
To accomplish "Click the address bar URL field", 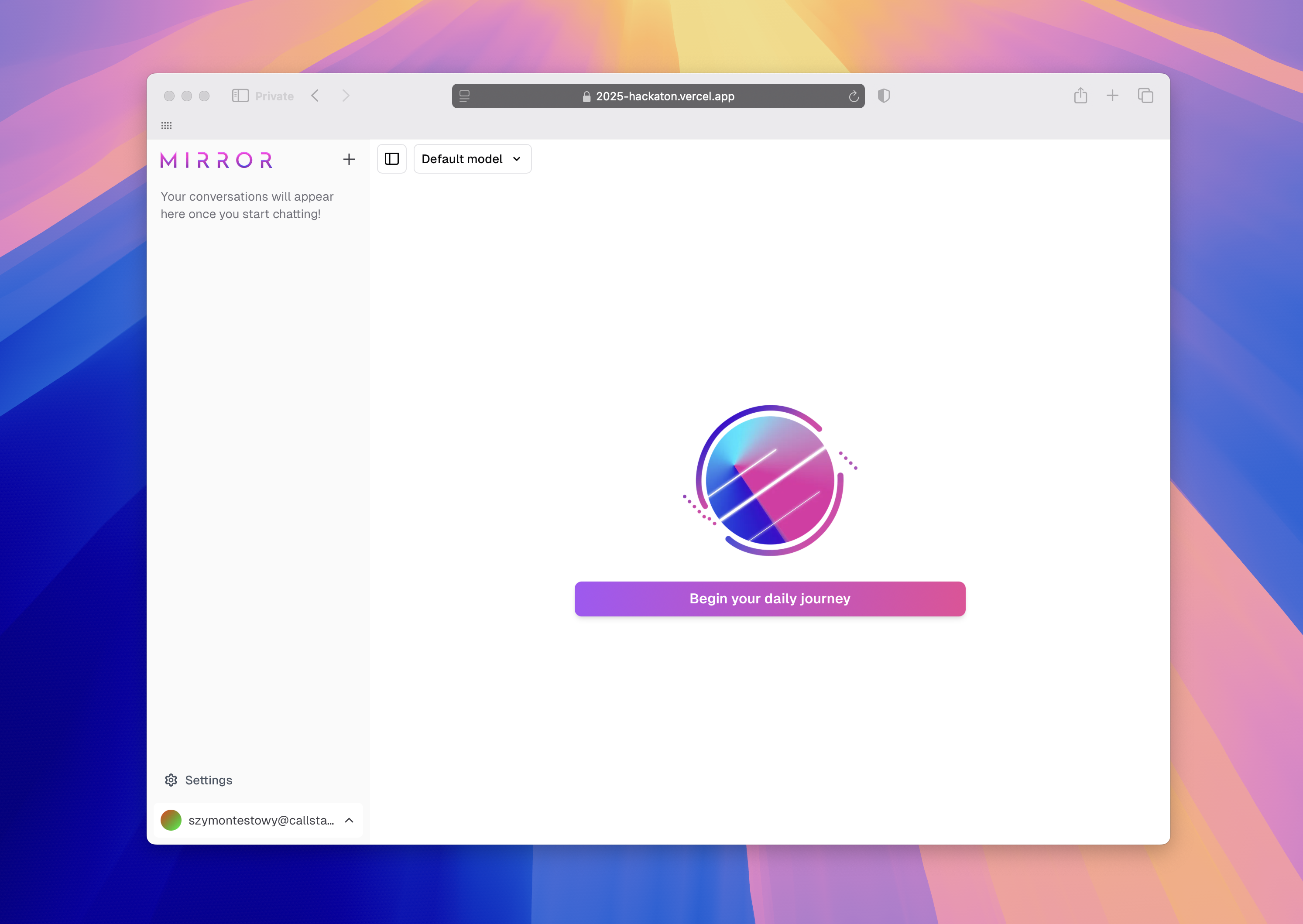I will tap(664, 96).
